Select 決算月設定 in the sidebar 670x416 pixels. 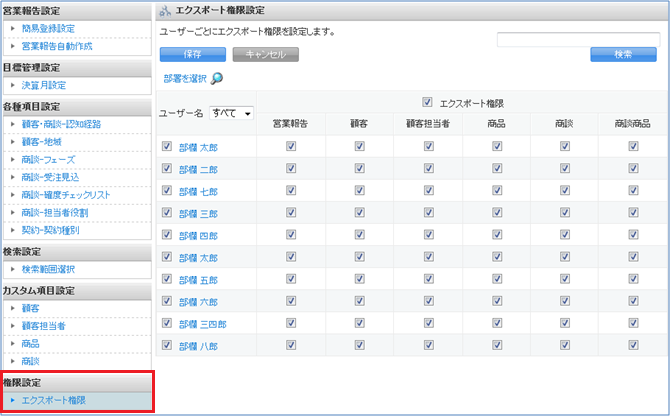[x=44, y=86]
